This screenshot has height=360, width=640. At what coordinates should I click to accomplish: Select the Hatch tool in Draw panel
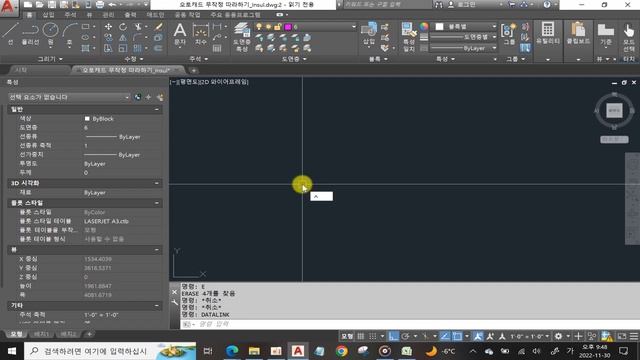click(85, 48)
